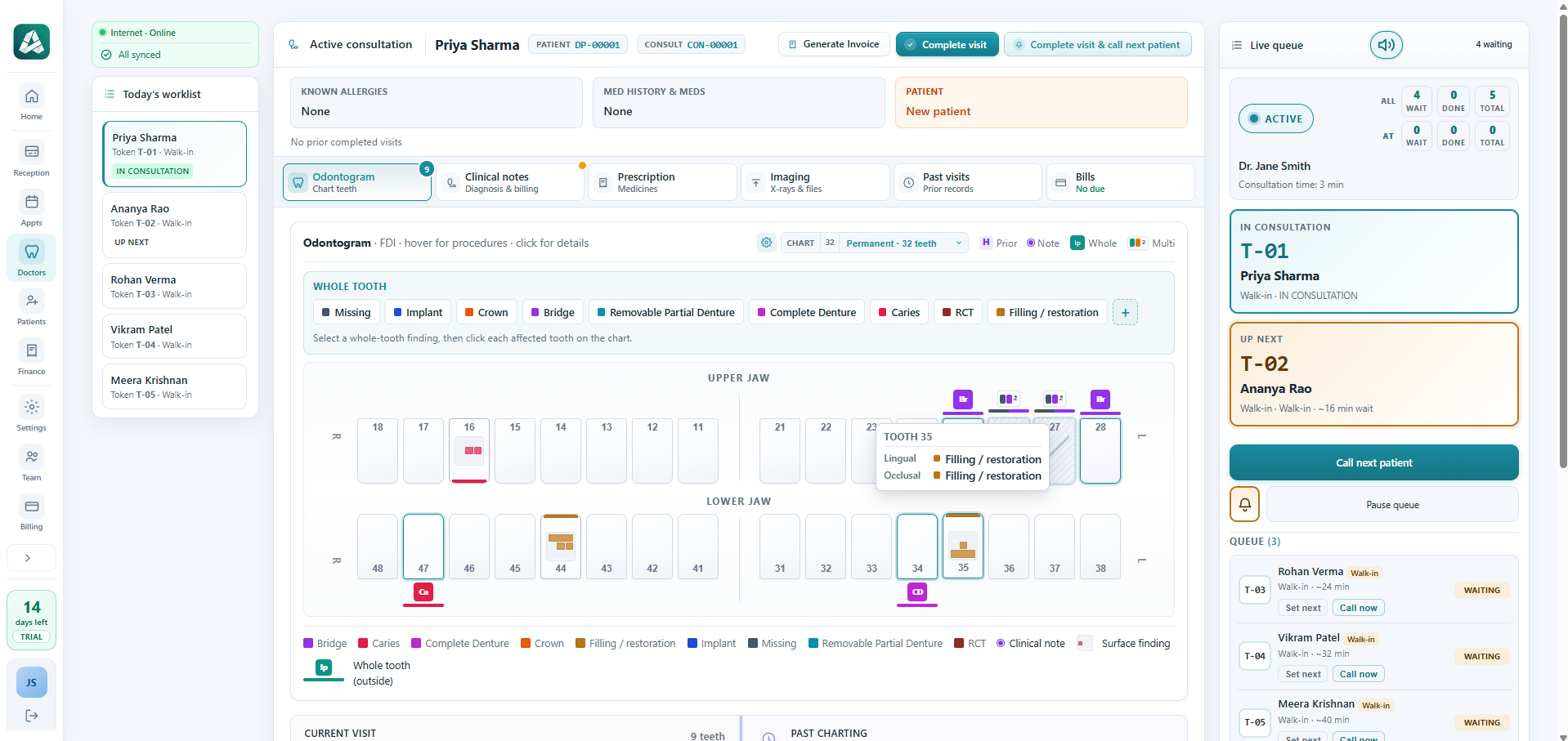Screen dimensions: 1568x741
Task: Click the Caries red legend swatch
Action: tap(363, 643)
